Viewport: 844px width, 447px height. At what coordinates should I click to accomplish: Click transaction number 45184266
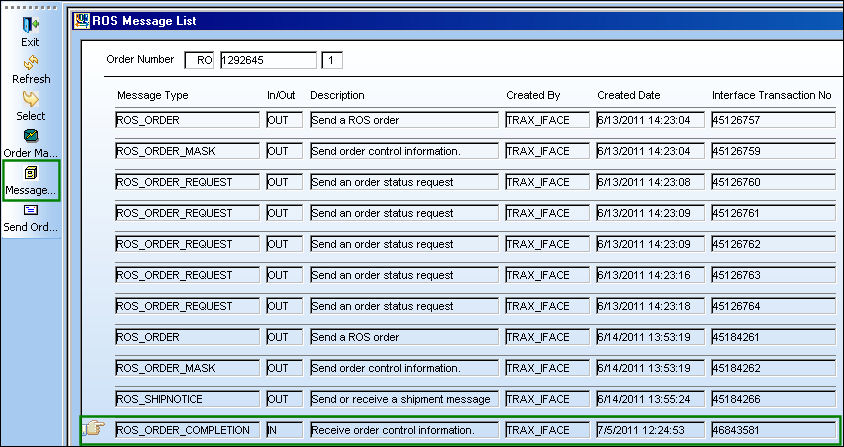coord(773,399)
